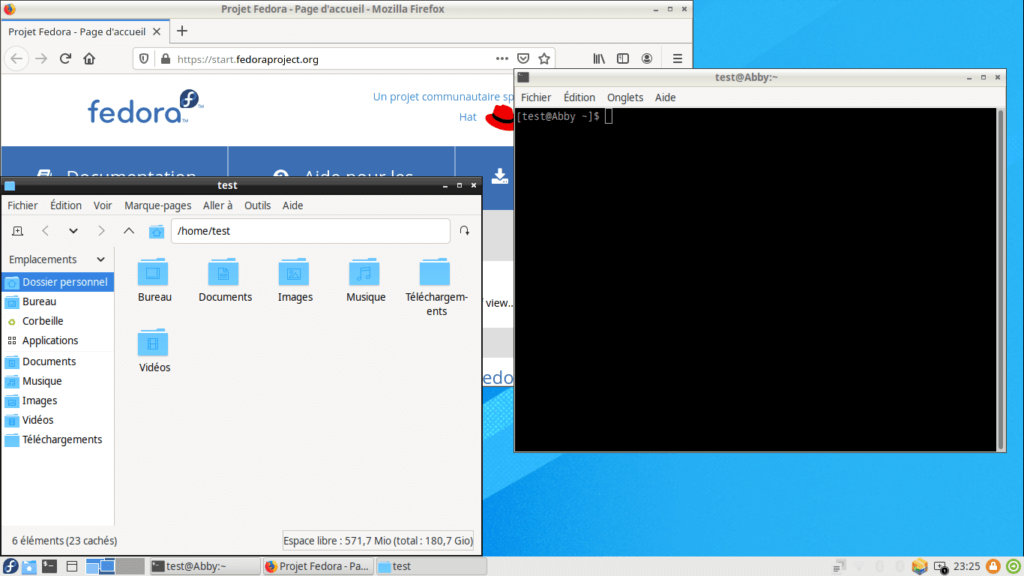This screenshot has height=576, width=1024.
Task: Open Firefox hamburger menu
Action: [x=677, y=59]
